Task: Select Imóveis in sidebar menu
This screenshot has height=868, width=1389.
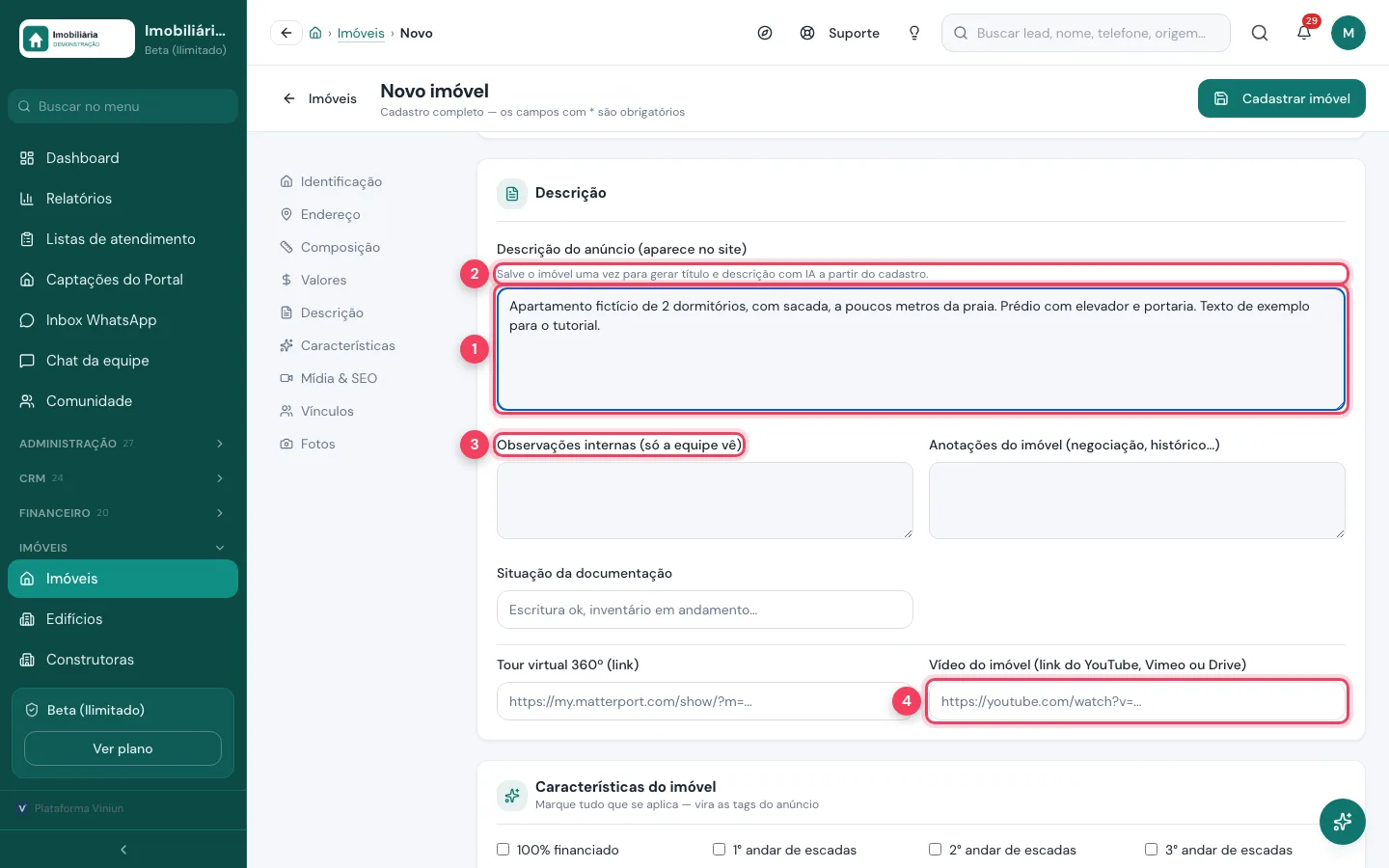Action: click(123, 579)
